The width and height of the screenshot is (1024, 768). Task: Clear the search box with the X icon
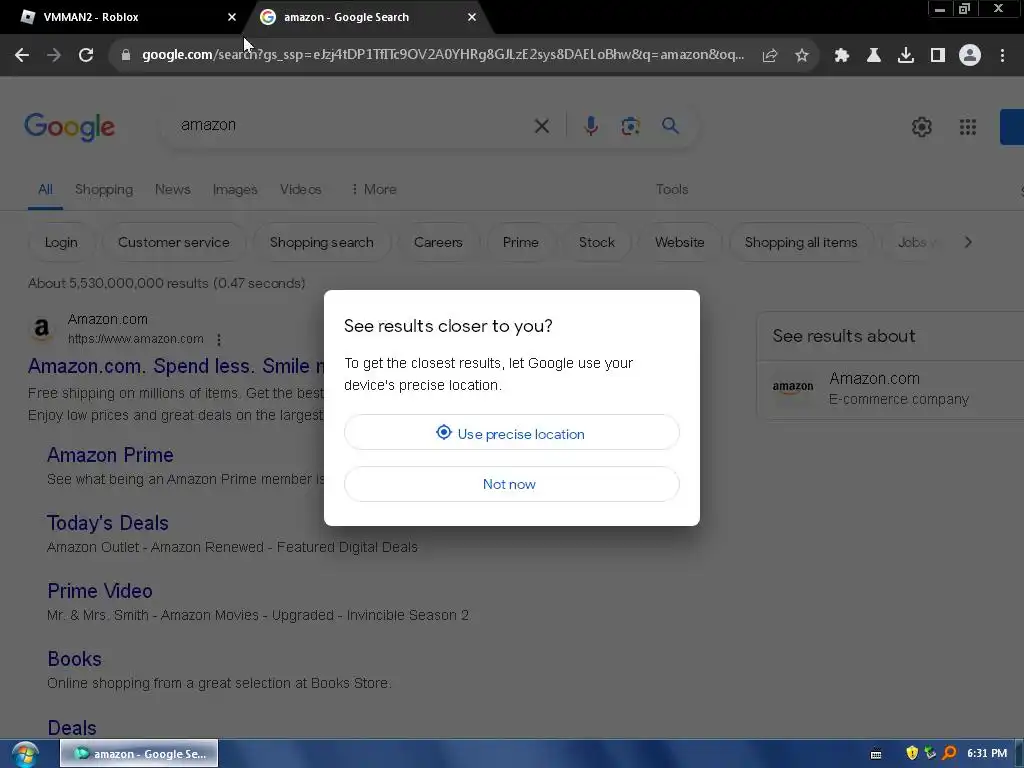pyautogui.click(x=541, y=125)
